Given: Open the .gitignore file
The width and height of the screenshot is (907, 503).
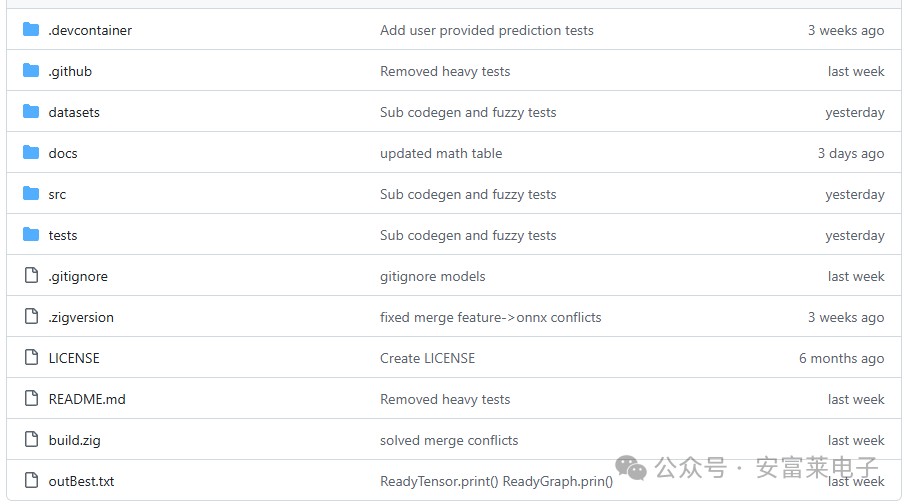Looking at the screenshot, I should 78,277.
